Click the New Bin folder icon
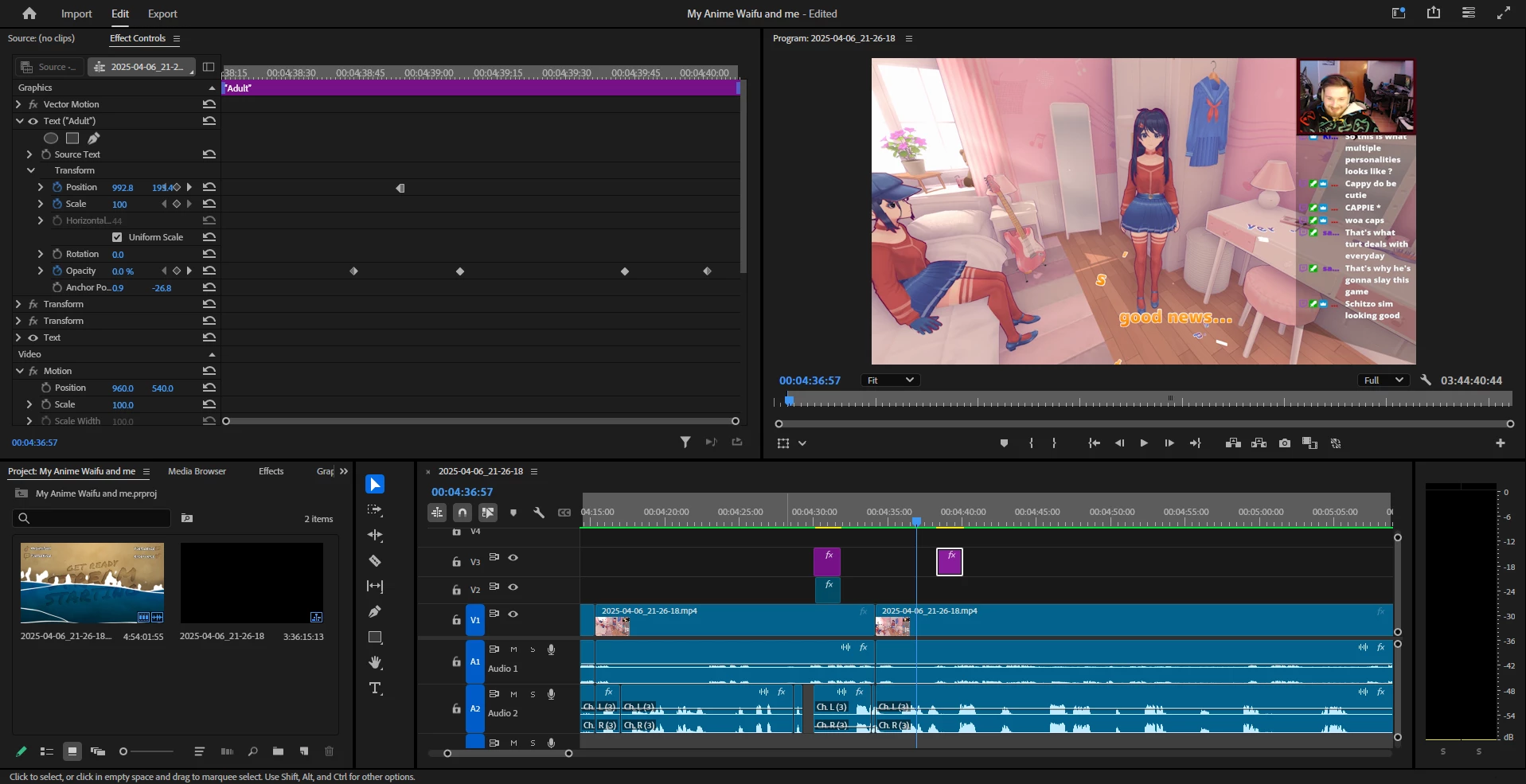The width and height of the screenshot is (1526, 784). 278,751
